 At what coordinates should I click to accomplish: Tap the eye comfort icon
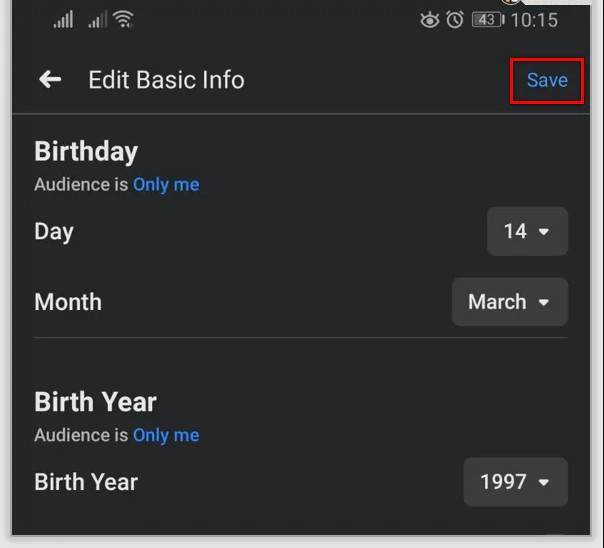(430, 20)
